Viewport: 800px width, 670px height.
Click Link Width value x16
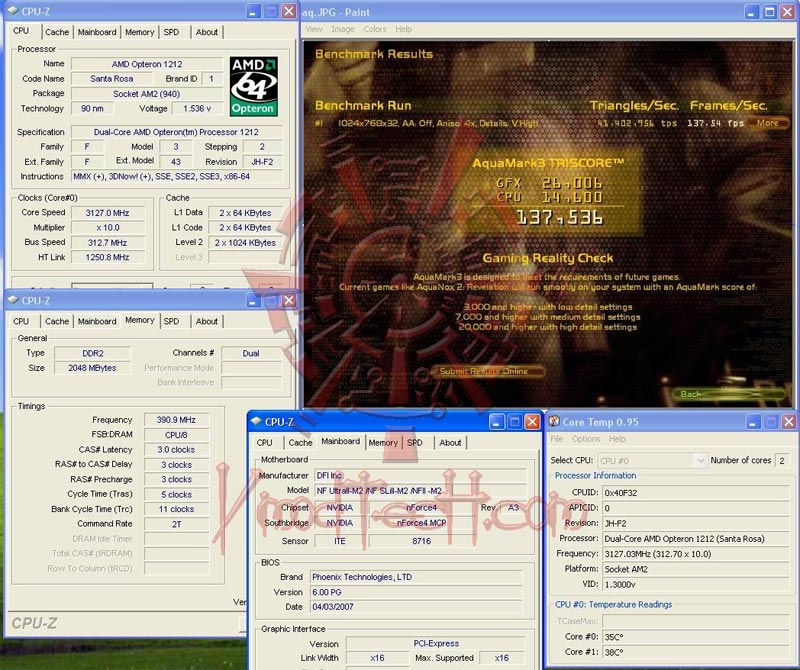pyautogui.click(x=378, y=658)
